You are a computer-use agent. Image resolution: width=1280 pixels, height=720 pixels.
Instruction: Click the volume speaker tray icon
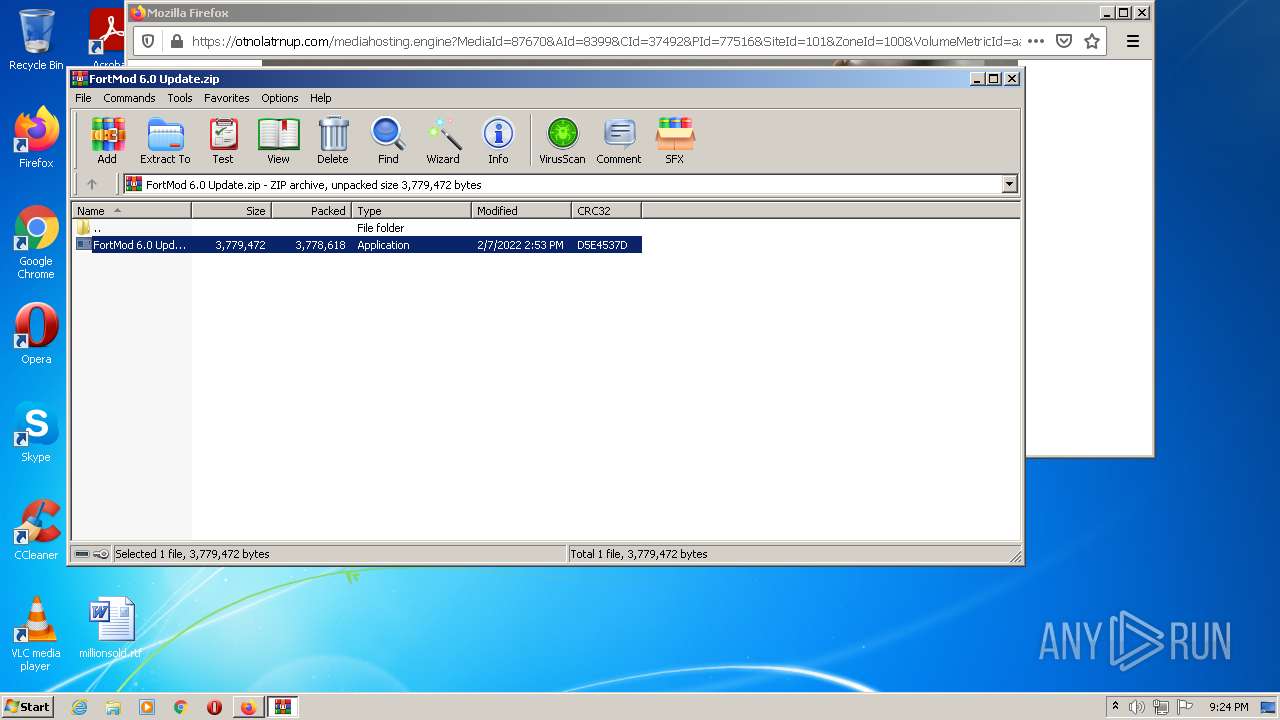pos(1137,707)
